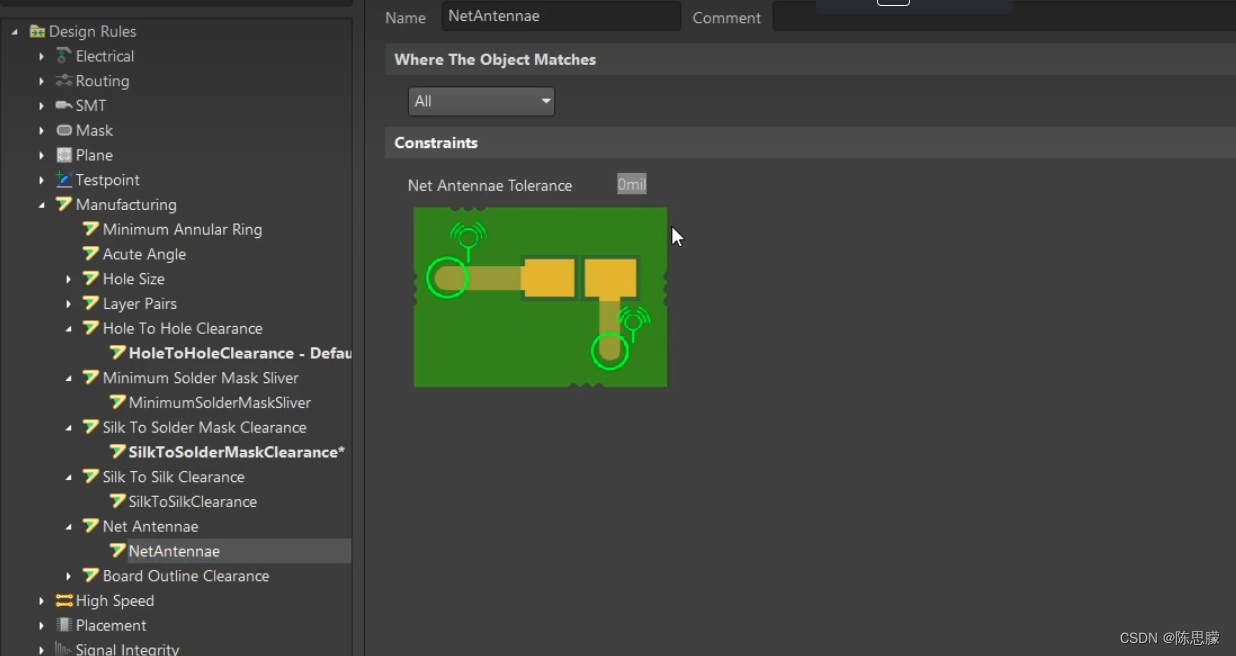Click the Silk To Silk Clearance icon

(x=91, y=477)
